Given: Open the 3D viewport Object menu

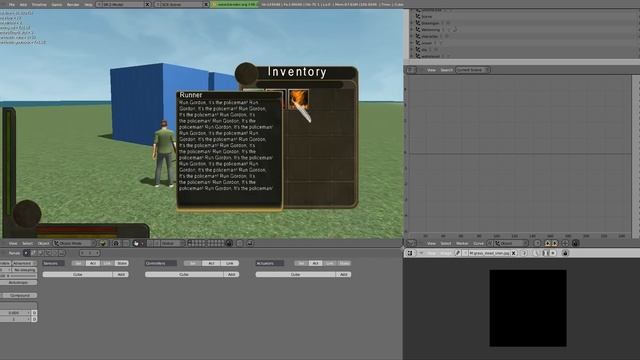Looking at the screenshot, I should point(43,243).
